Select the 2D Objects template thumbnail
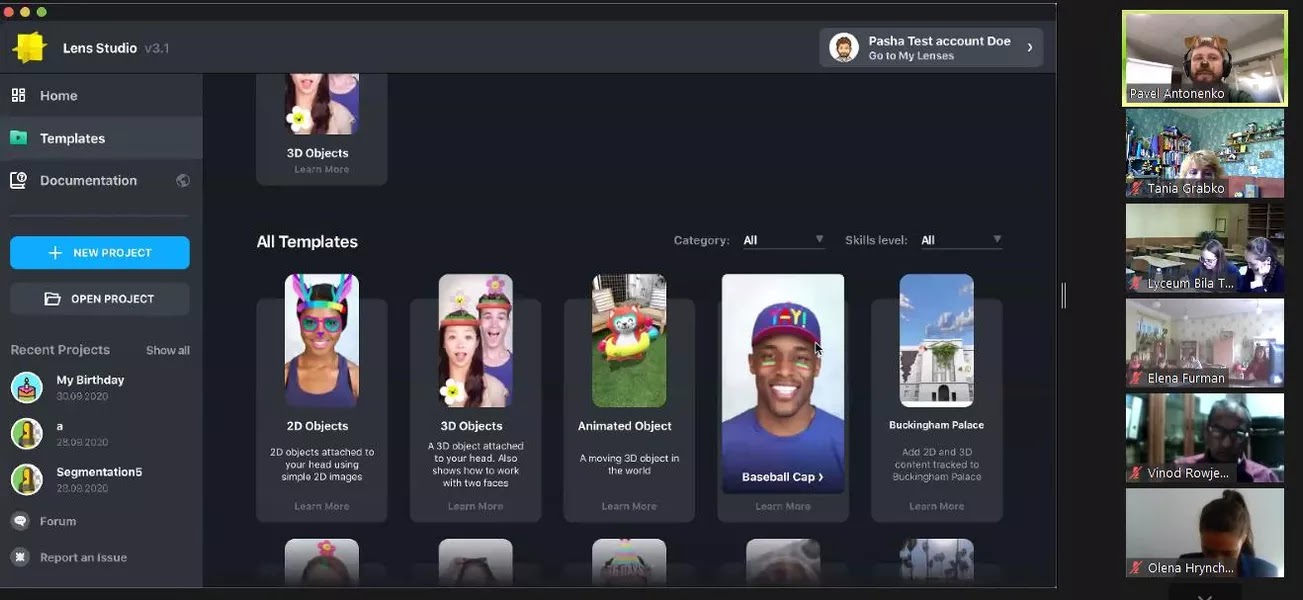This screenshot has height=600, width=1303. 322,340
